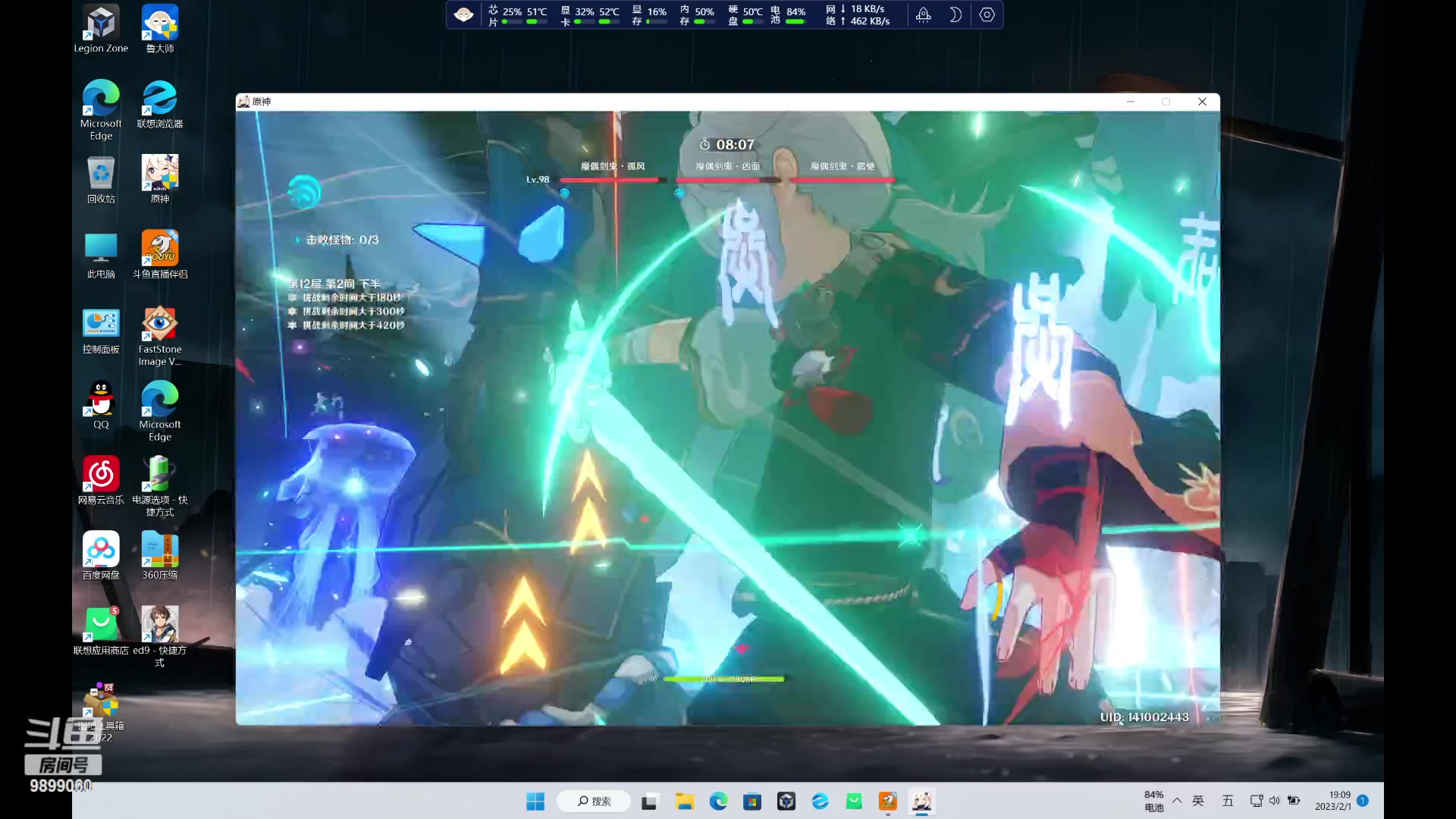
Task: Open the Legion cube app on the taskbar
Action: [786, 801]
